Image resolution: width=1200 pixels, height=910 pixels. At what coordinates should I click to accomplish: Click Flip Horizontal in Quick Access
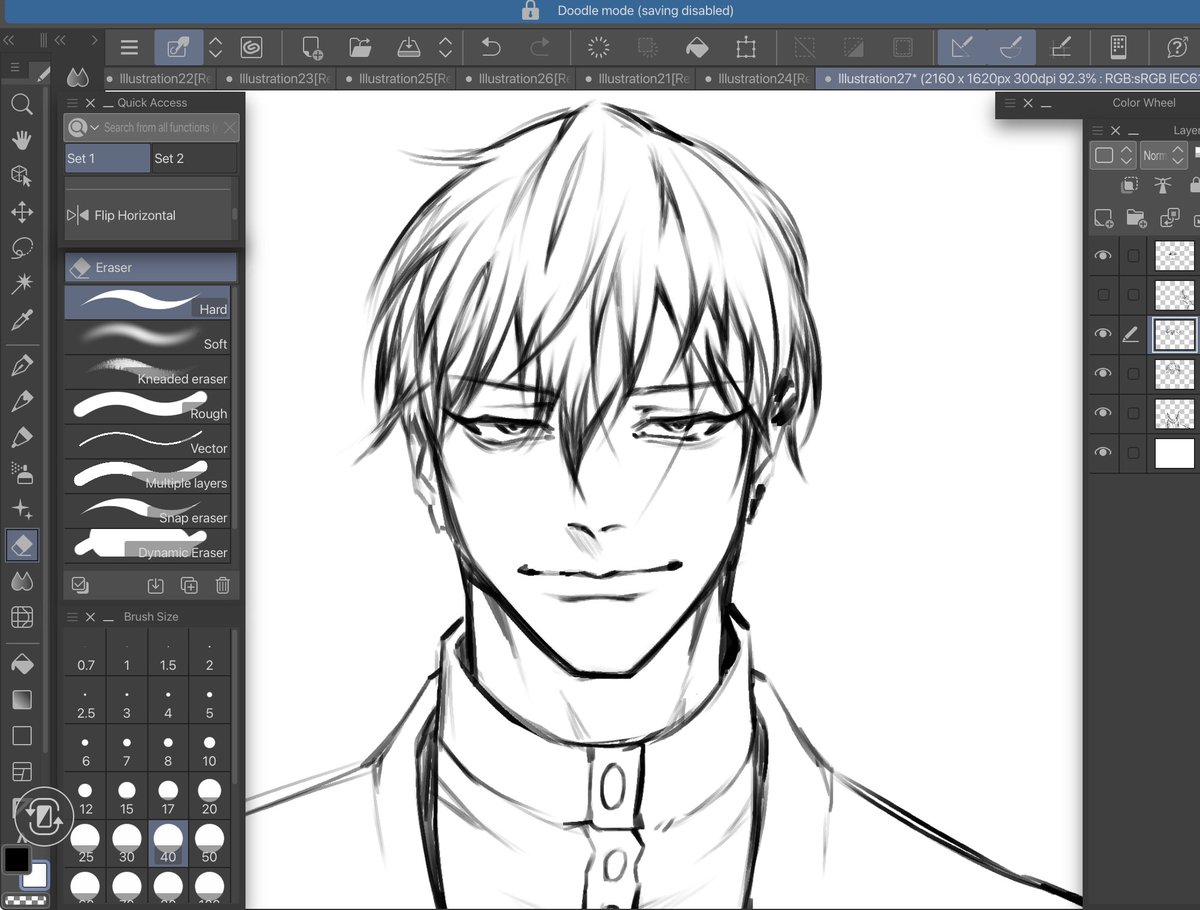point(148,215)
